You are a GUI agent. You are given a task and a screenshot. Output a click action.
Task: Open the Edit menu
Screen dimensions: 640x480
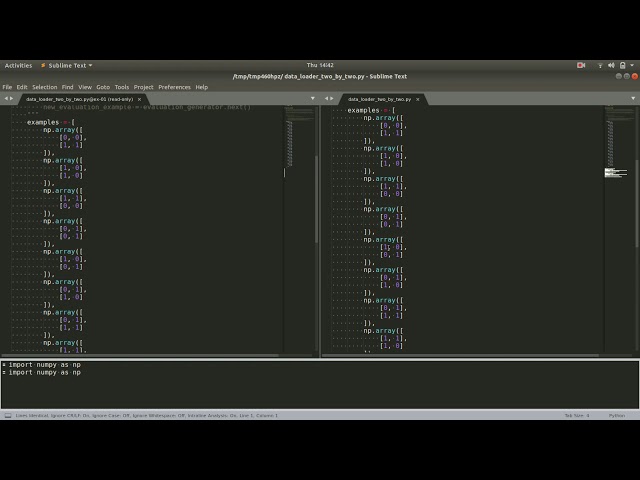coord(22,87)
